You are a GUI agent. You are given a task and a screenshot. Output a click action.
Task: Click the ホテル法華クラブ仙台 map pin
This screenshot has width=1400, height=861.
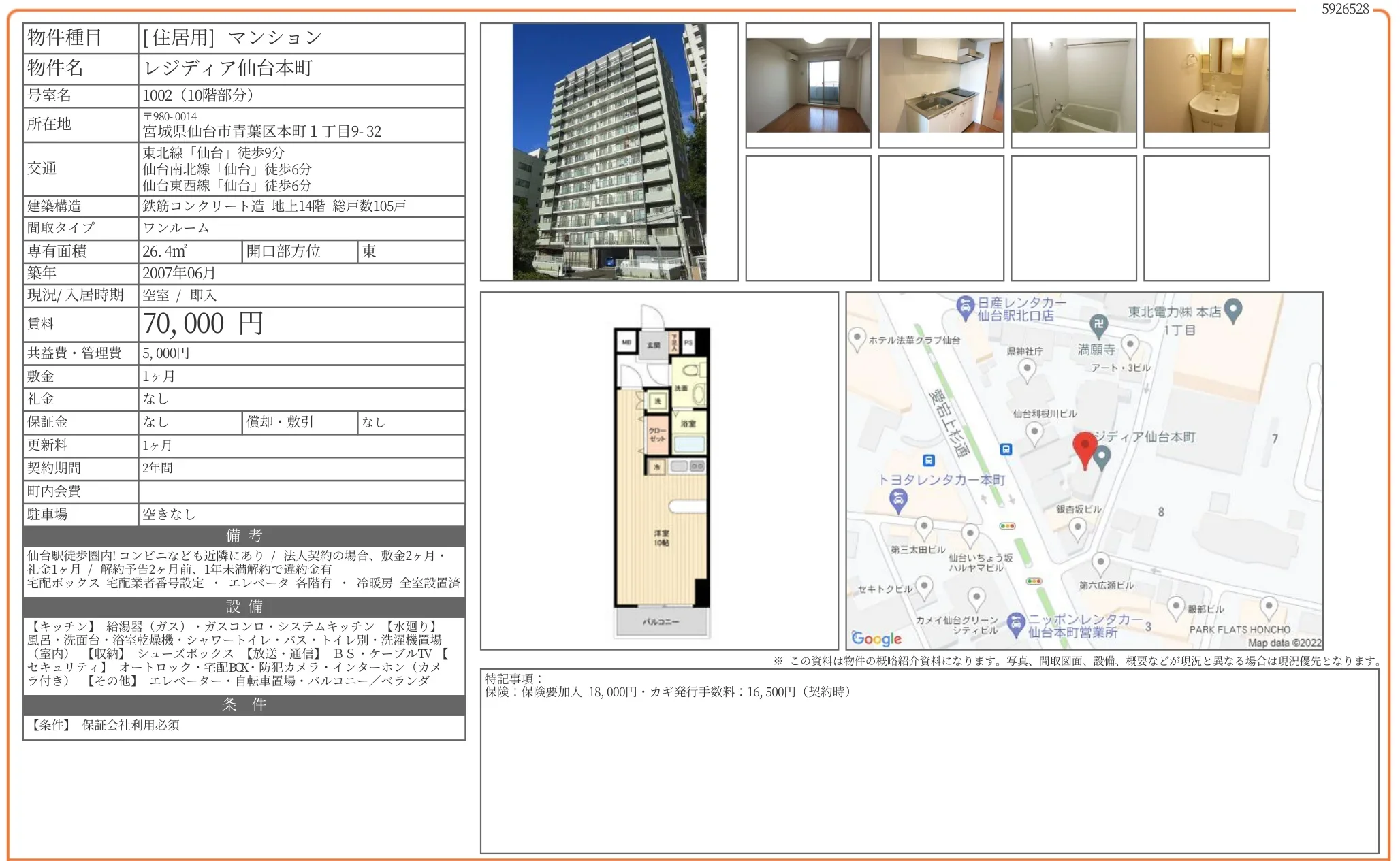(x=857, y=340)
